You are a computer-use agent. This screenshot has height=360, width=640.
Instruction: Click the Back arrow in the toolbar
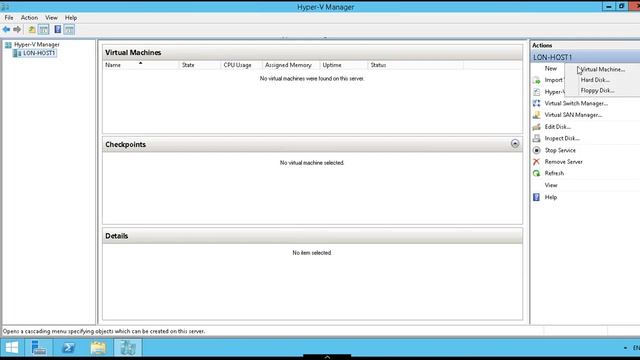click(7, 29)
